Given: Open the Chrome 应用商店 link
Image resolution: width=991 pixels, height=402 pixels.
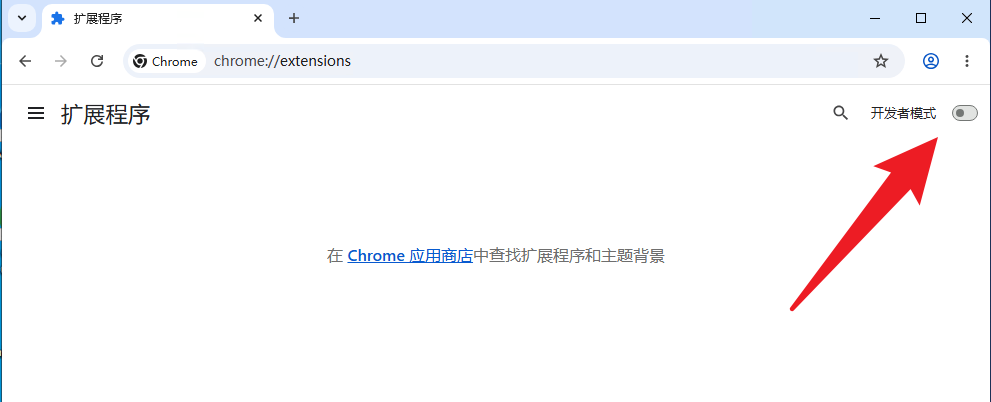Looking at the screenshot, I should pyautogui.click(x=410, y=256).
